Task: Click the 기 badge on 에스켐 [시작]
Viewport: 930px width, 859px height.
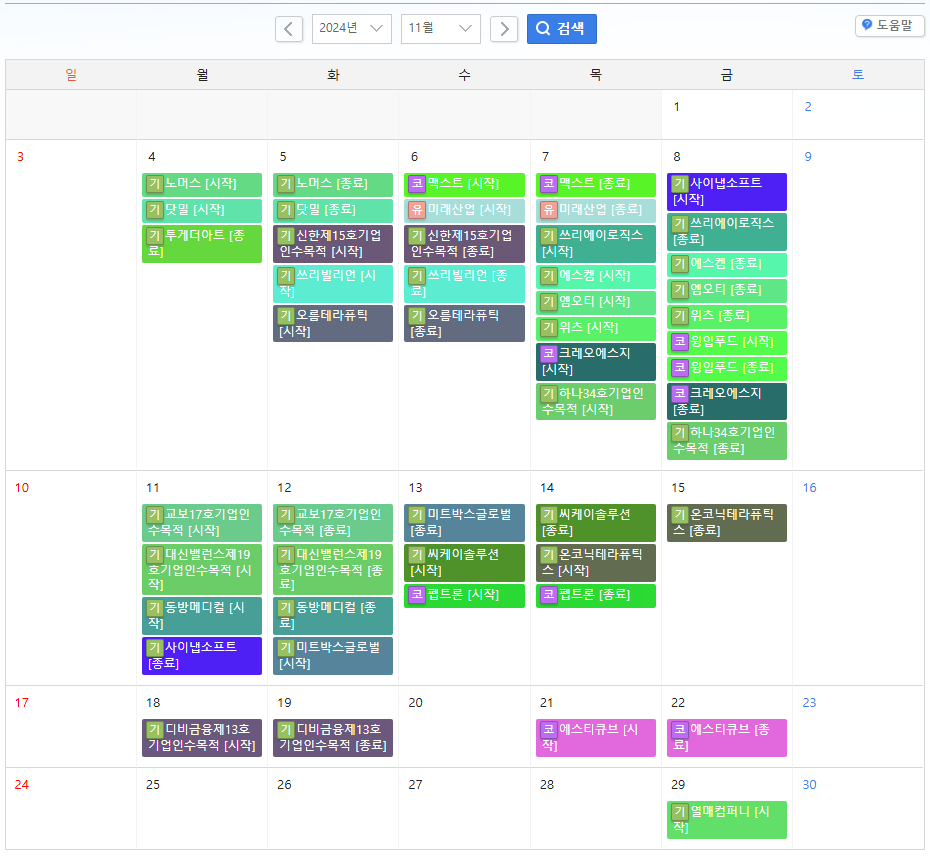Action: (549, 275)
